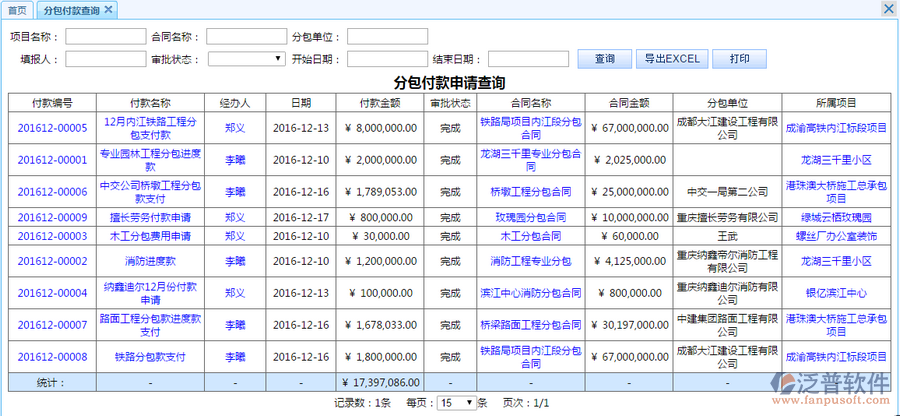Screen dimensions: 900x416
Task: Close the 分包付款查询 tab
Action: (x=108, y=10)
